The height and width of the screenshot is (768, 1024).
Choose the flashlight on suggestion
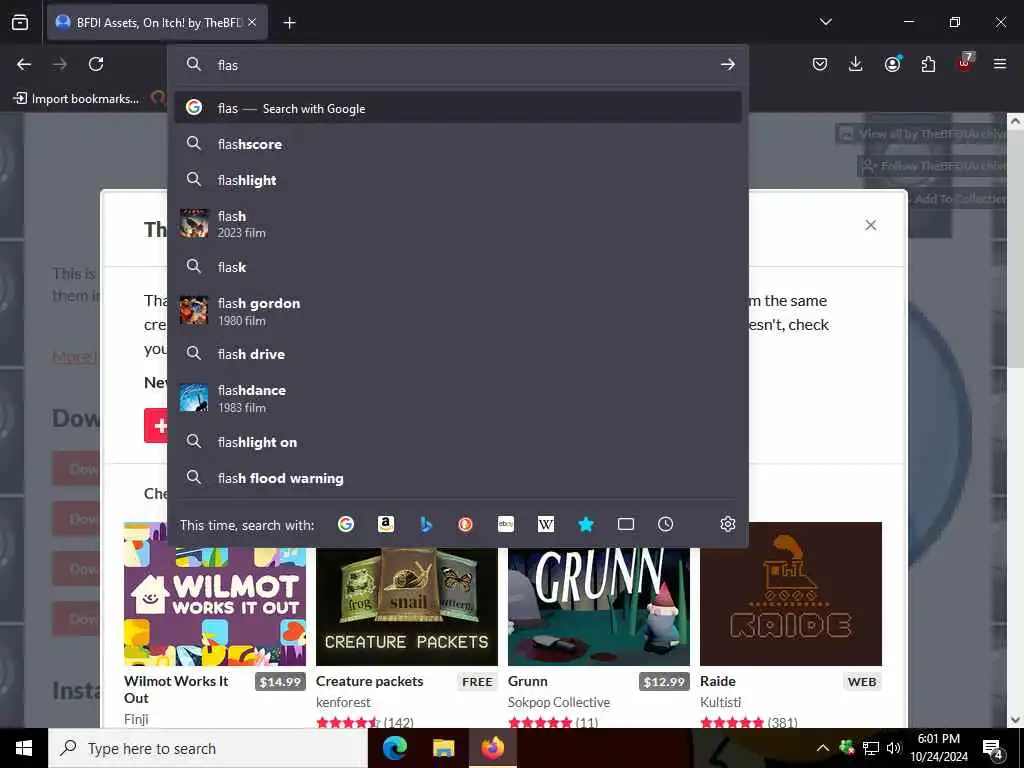[458, 442]
